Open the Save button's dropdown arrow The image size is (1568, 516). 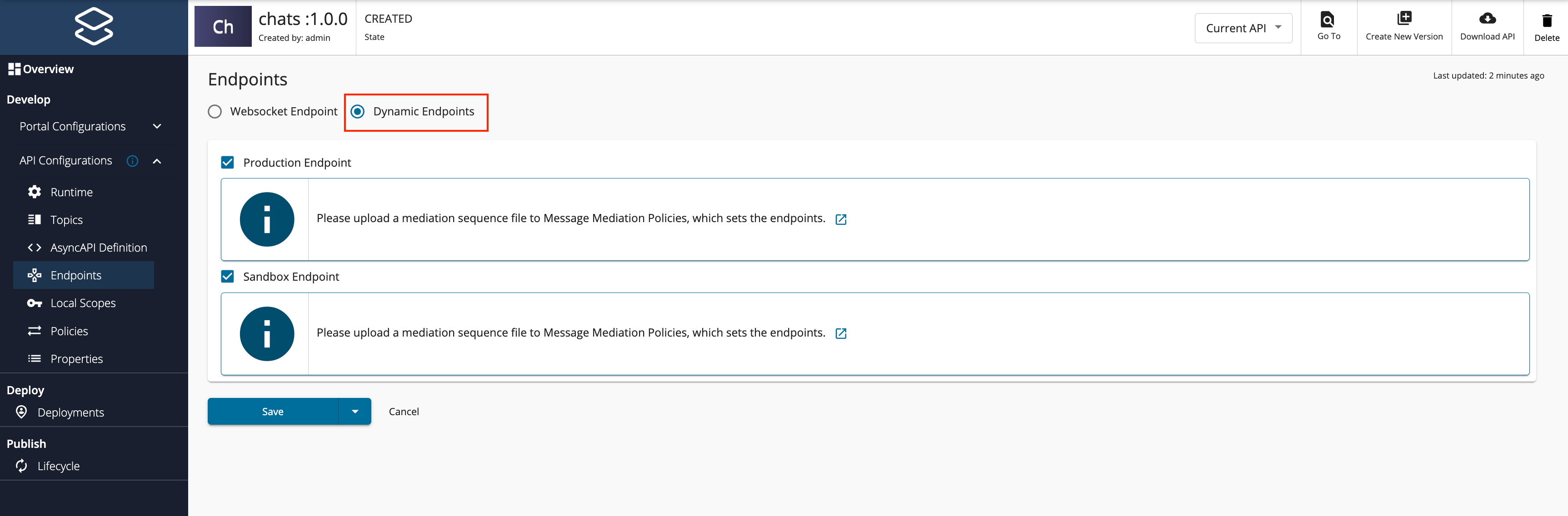coord(355,412)
